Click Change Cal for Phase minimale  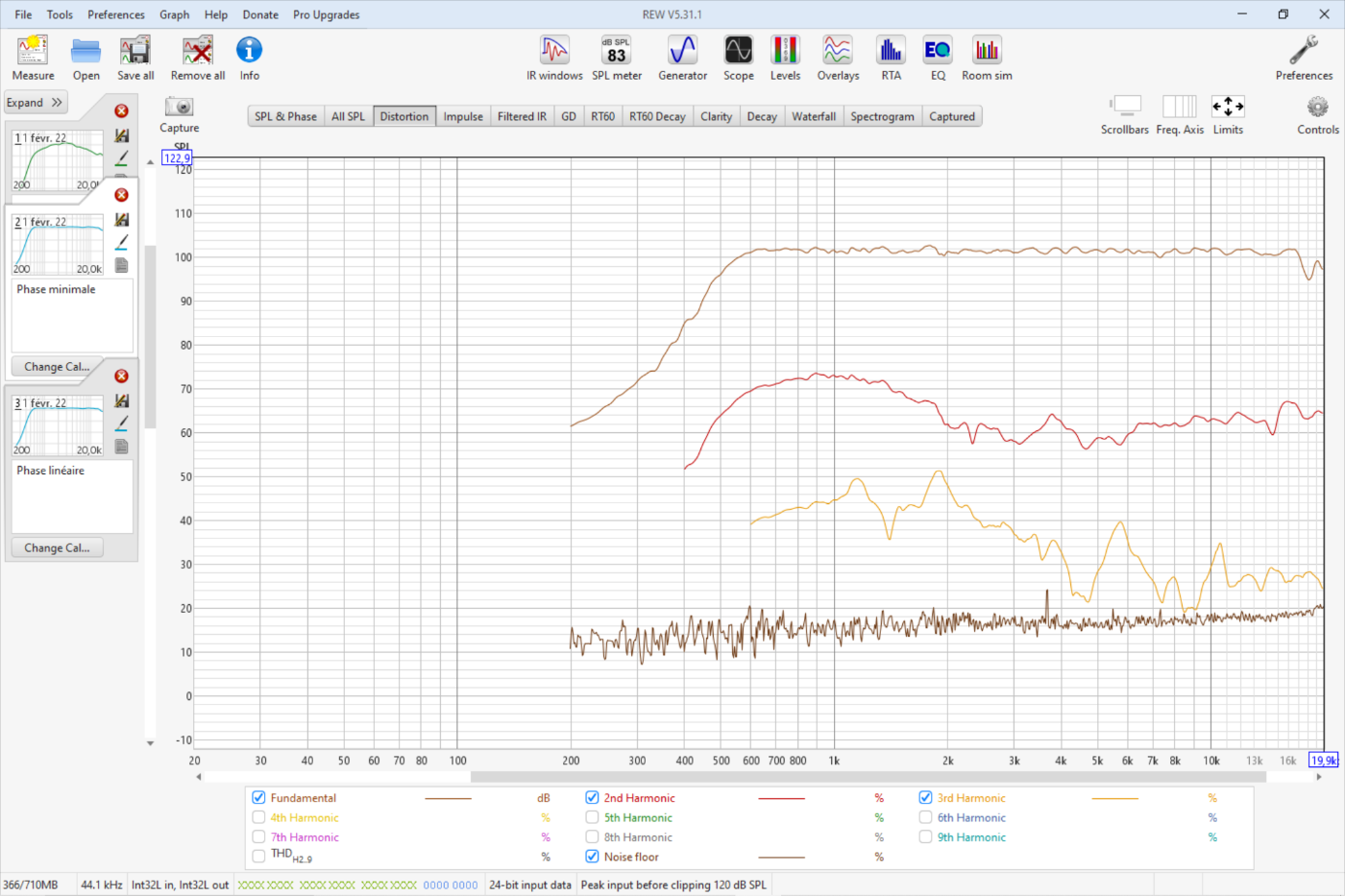(57, 367)
